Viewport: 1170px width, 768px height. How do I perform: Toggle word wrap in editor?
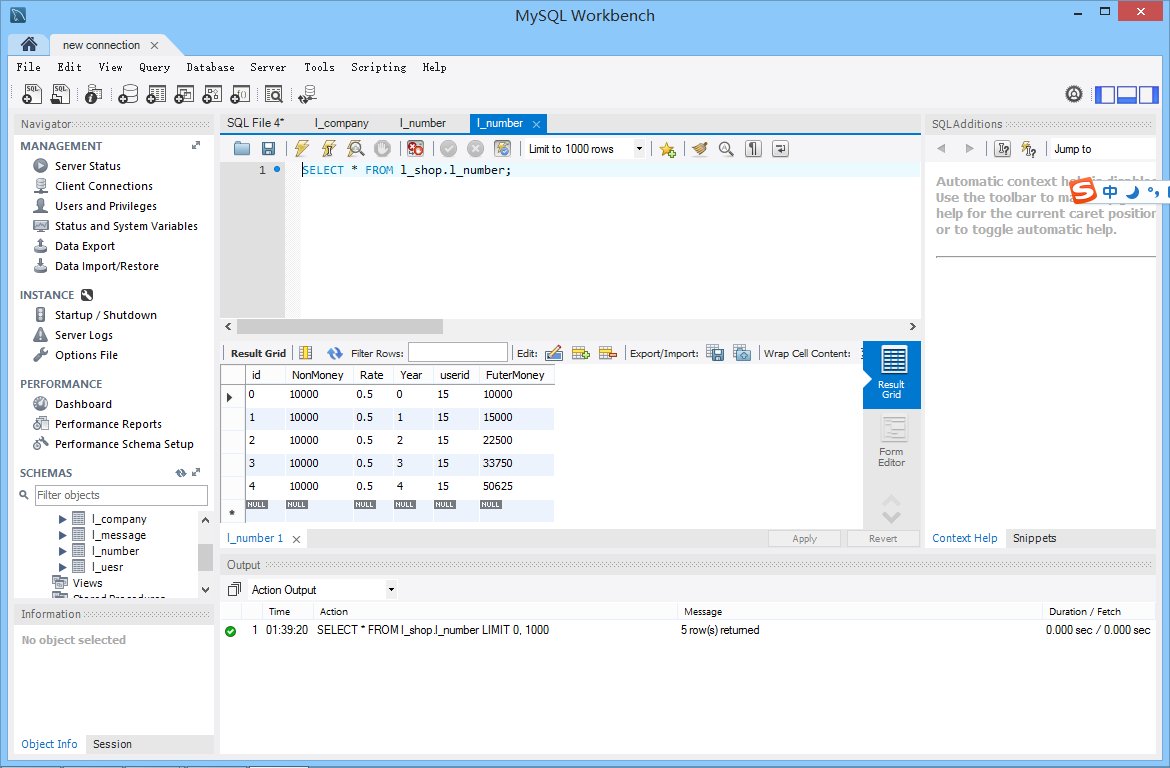780,149
